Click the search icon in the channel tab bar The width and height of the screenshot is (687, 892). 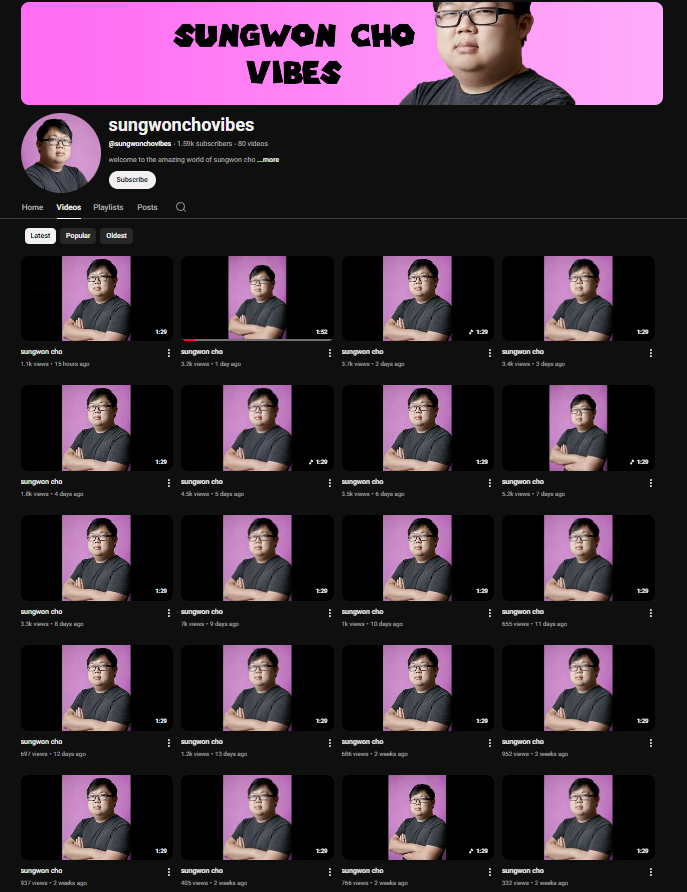coord(181,207)
